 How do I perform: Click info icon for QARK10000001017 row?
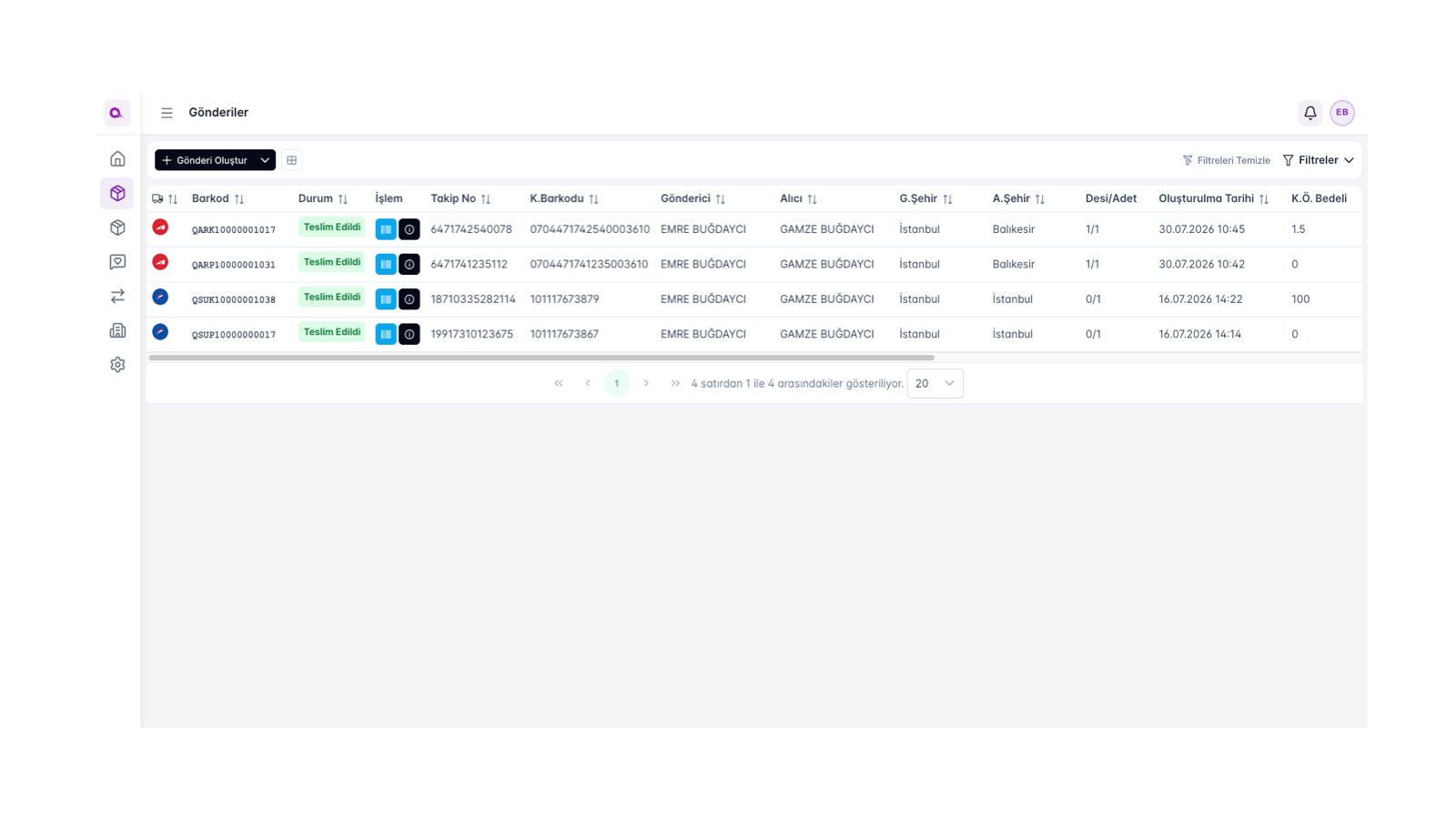click(409, 229)
